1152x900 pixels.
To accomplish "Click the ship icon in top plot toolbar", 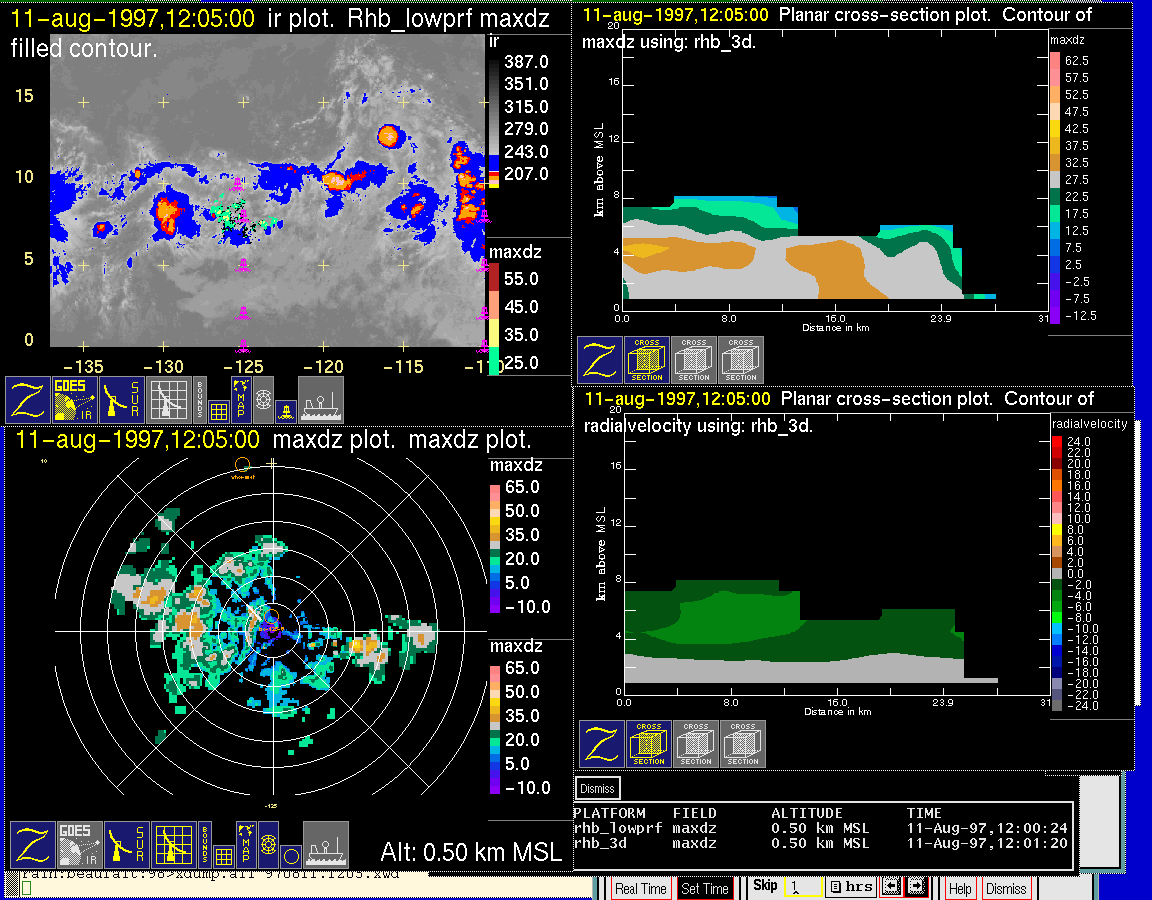I will (321, 400).
